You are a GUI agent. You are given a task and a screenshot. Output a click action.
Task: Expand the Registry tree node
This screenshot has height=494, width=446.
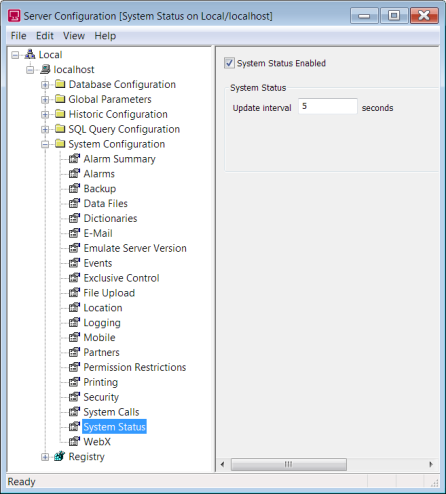pyautogui.click(x=45, y=457)
